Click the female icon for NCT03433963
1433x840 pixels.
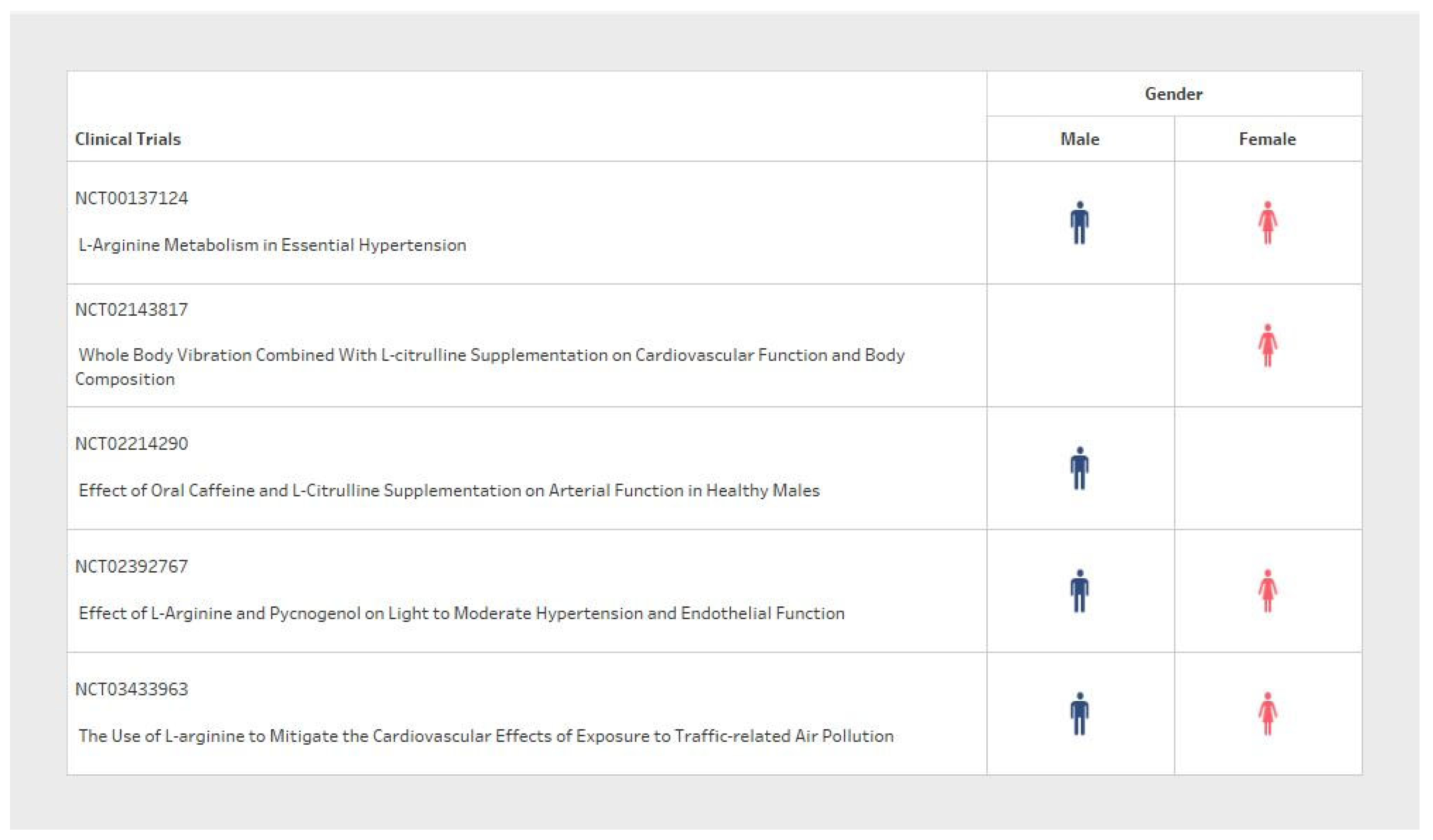click(x=1267, y=714)
